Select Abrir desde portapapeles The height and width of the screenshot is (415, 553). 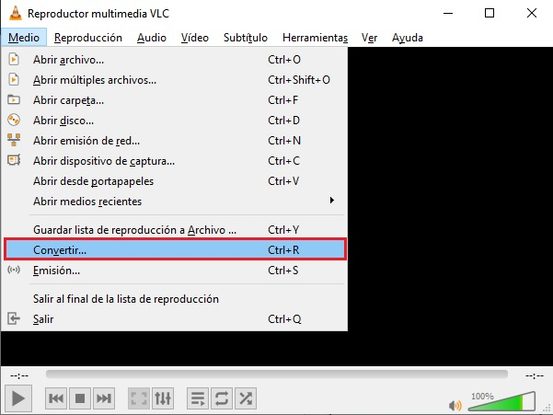(174, 181)
